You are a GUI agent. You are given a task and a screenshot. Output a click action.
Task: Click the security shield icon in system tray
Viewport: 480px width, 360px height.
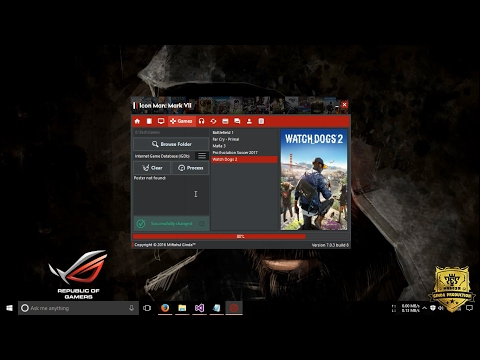433,308
